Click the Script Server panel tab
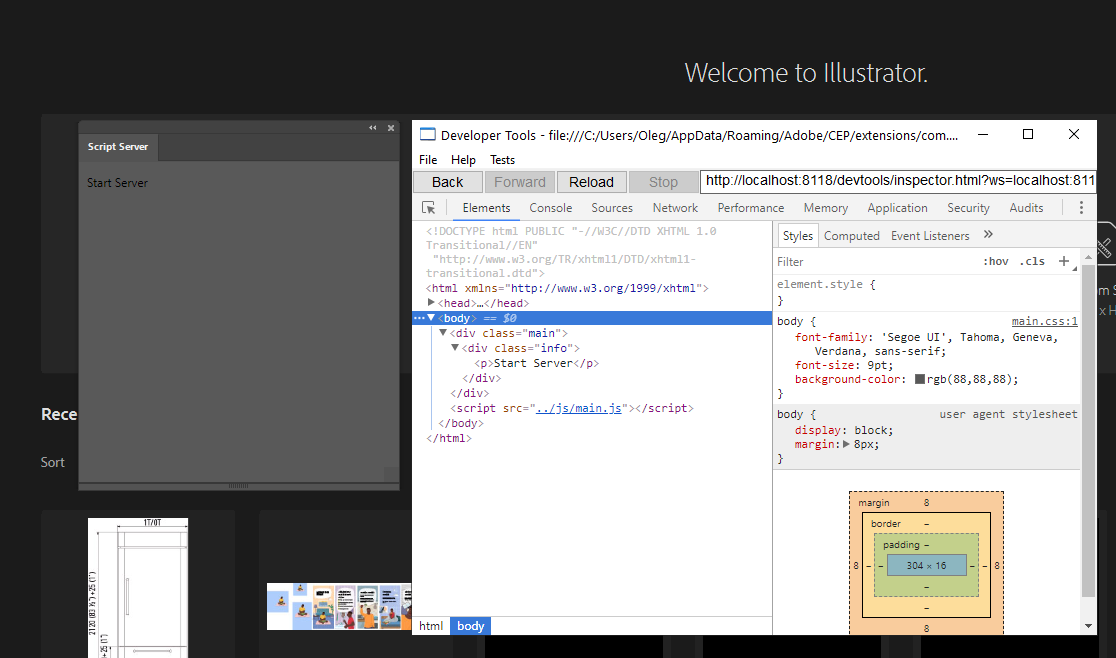 [x=118, y=147]
